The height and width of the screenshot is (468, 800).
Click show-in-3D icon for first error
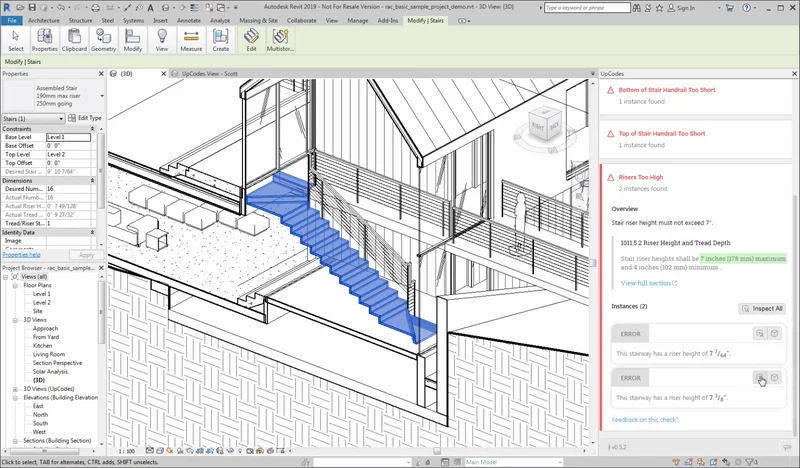tap(775, 333)
